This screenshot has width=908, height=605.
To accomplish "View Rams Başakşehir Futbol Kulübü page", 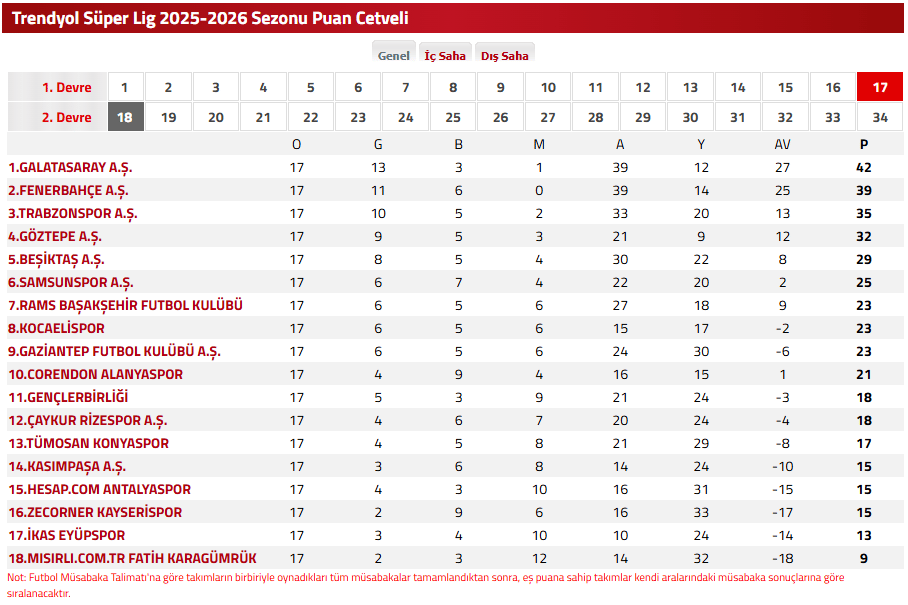I will 125,305.
